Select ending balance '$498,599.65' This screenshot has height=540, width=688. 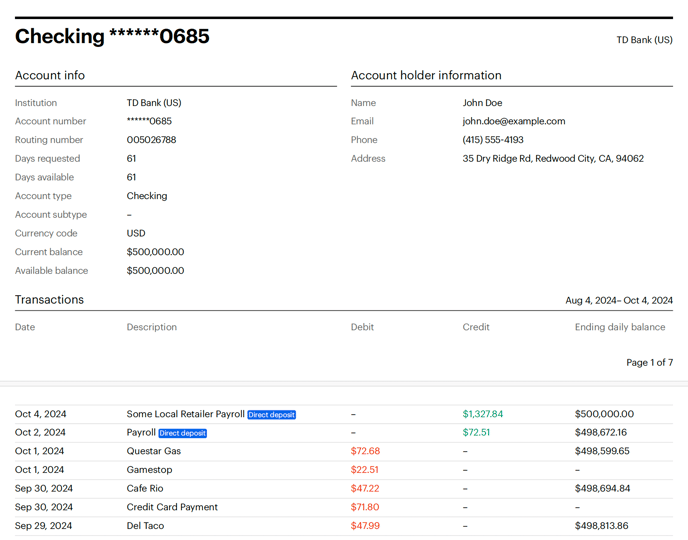pos(602,451)
